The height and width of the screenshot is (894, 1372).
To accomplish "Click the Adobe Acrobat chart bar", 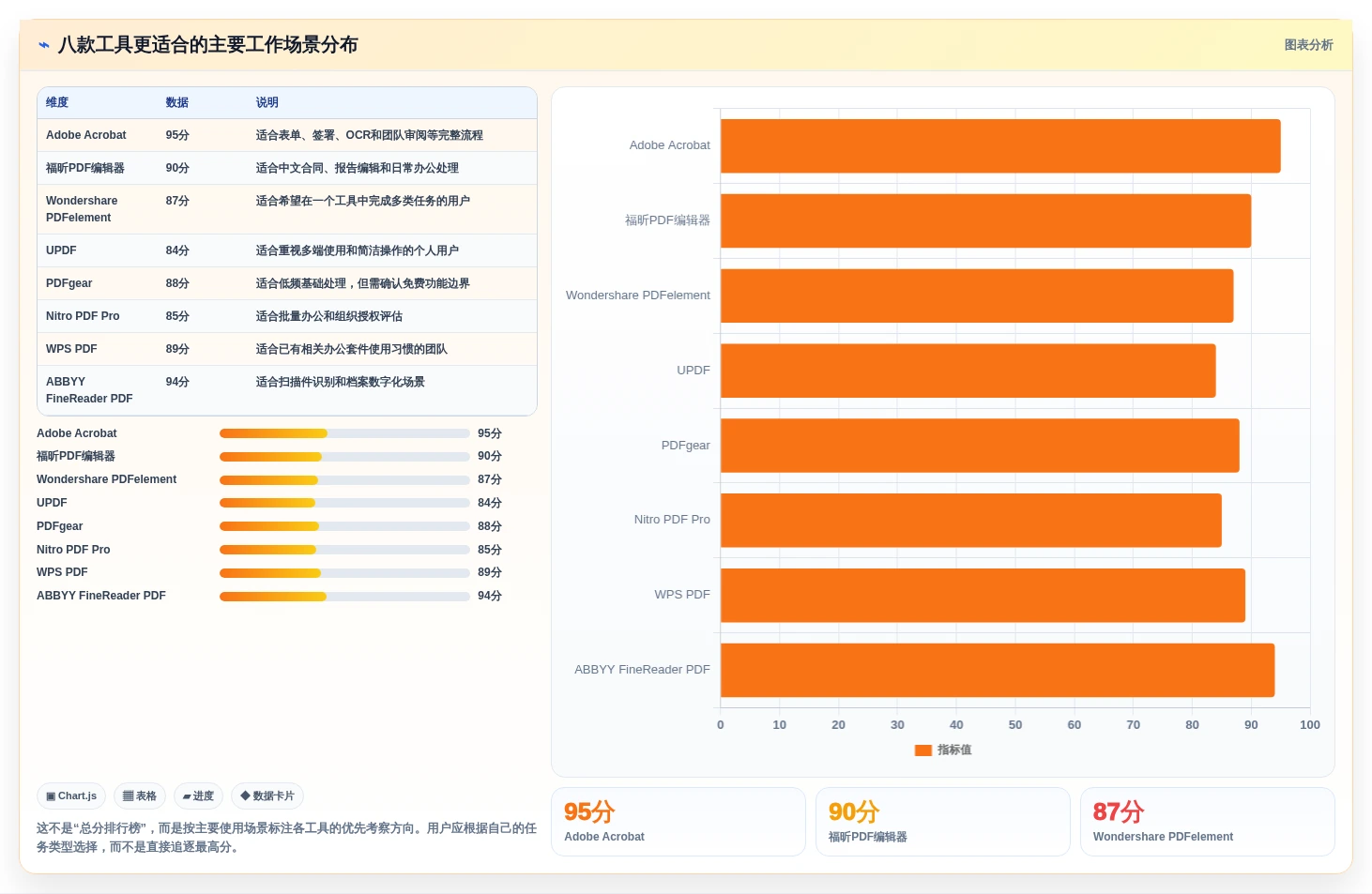I will point(1000,145).
